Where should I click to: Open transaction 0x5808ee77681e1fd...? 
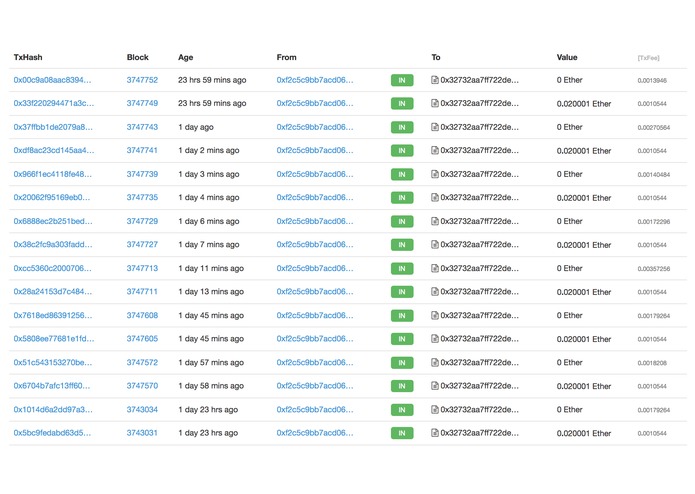click(x=54, y=338)
